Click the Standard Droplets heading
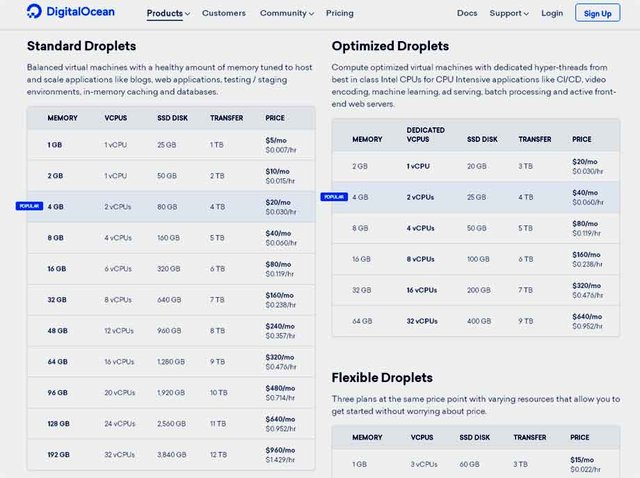Viewport: 640px width, 478px height. 82,46
